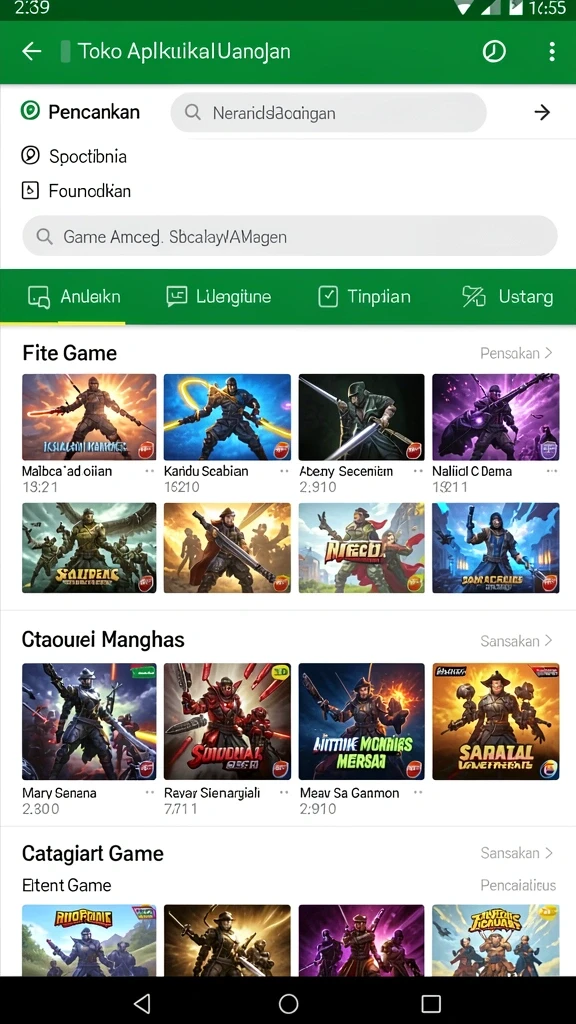Click the Founodkan label
The height and width of the screenshot is (1024, 576).
point(89,191)
